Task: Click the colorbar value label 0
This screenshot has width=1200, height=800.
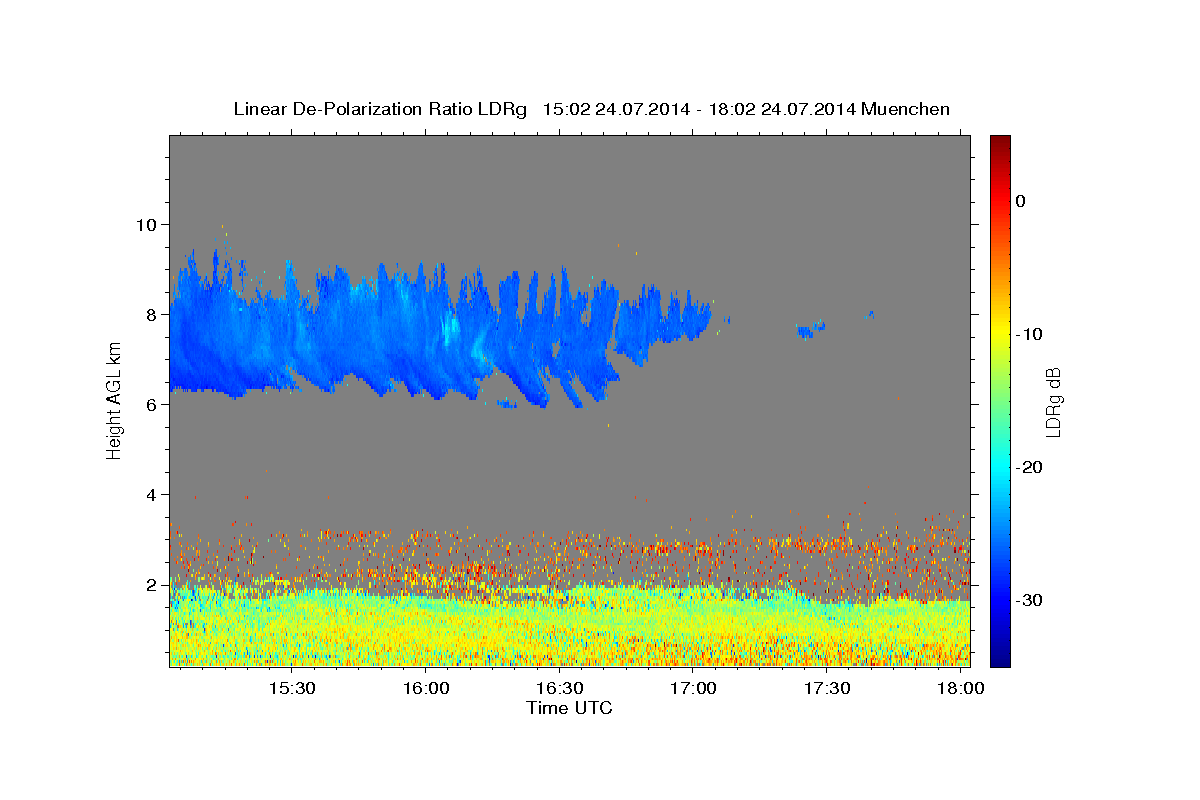Action: click(x=1021, y=201)
